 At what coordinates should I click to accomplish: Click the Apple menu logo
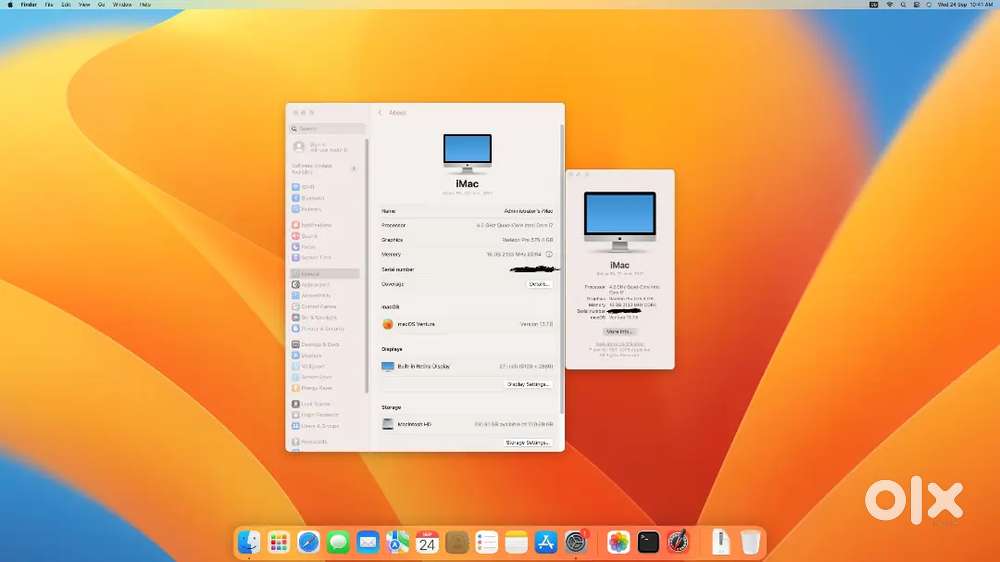[x=10, y=4]
